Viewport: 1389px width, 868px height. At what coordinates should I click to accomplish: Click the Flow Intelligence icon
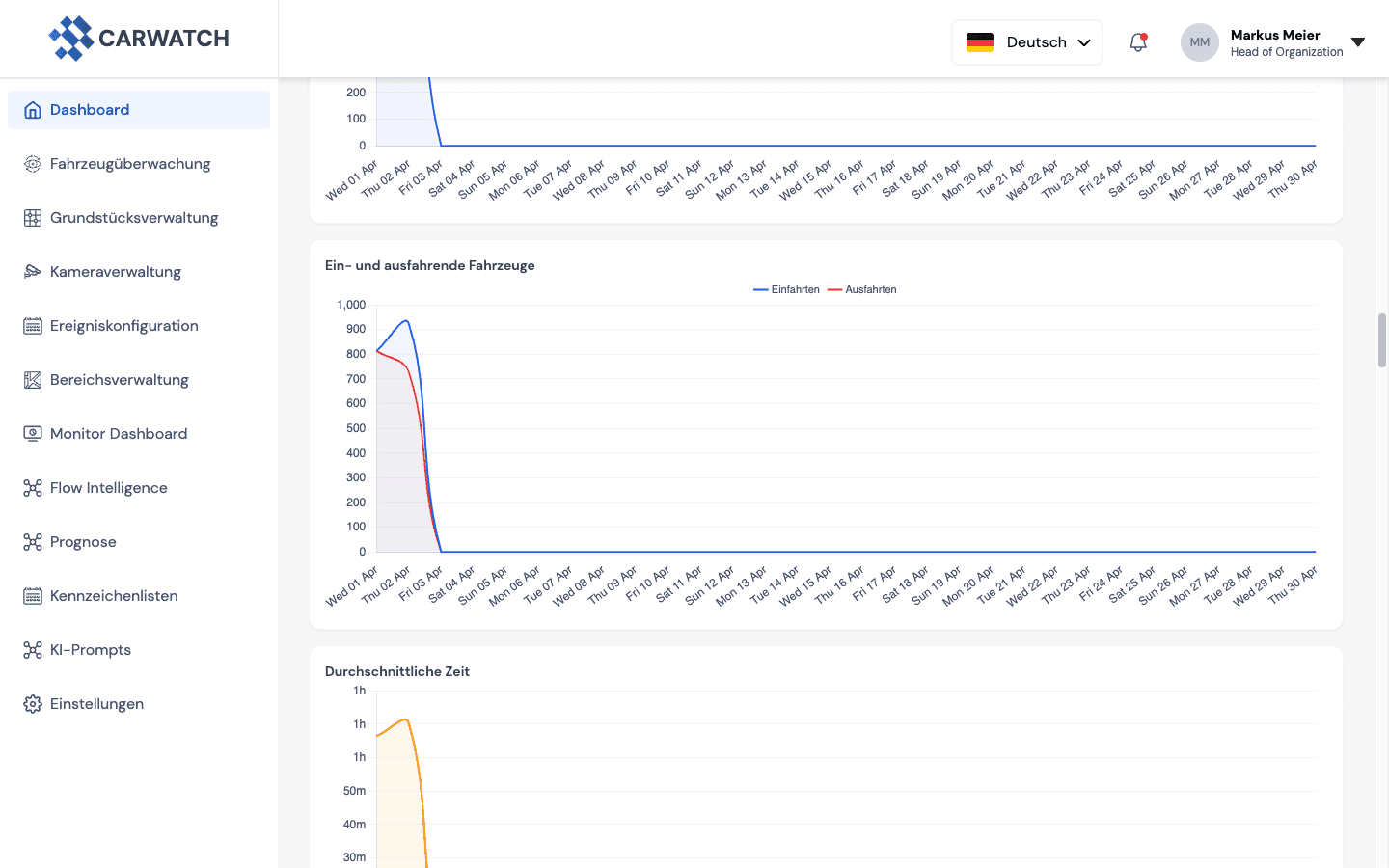tap(32, 487)
